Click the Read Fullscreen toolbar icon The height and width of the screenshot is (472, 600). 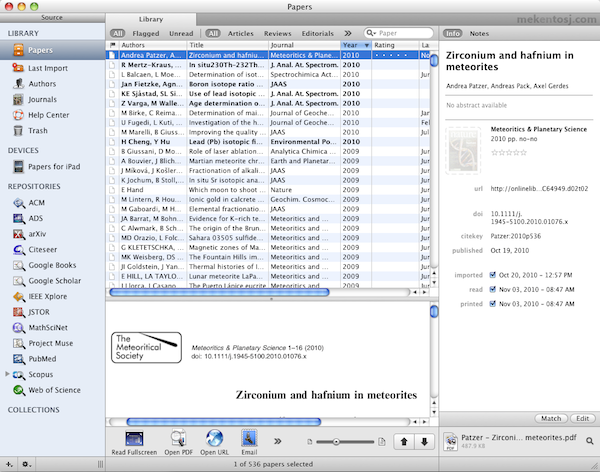tap(134, 439)
